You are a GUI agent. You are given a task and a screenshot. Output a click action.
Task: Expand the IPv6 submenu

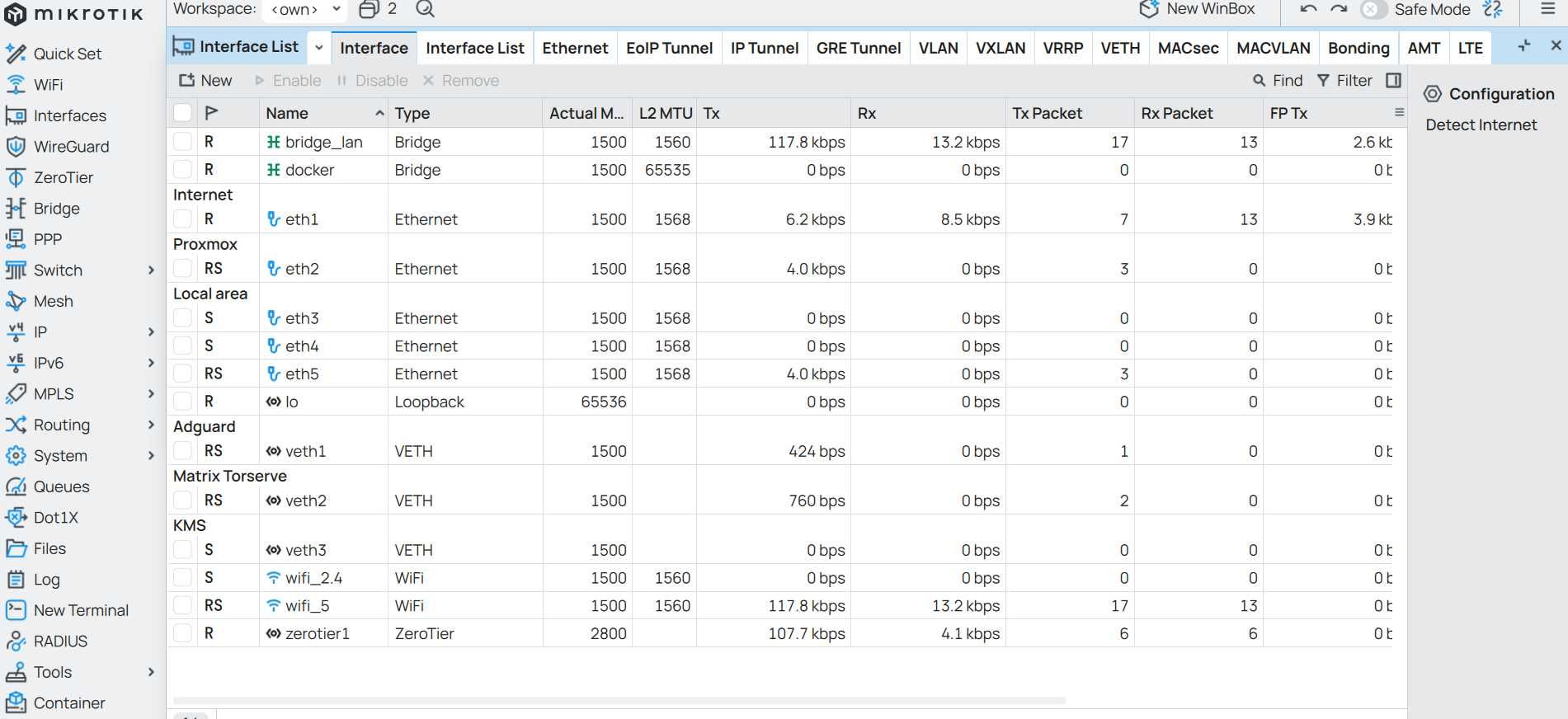151,363
